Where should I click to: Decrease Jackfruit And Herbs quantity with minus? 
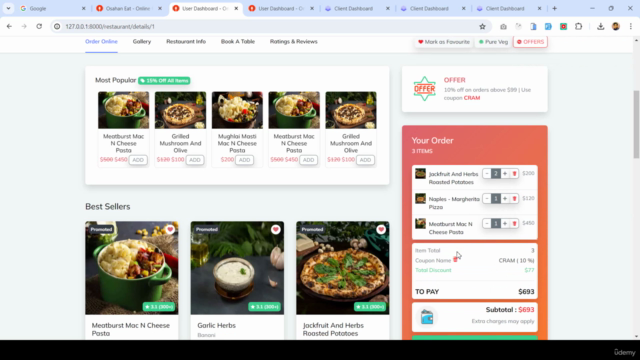(x=487, y=173)
